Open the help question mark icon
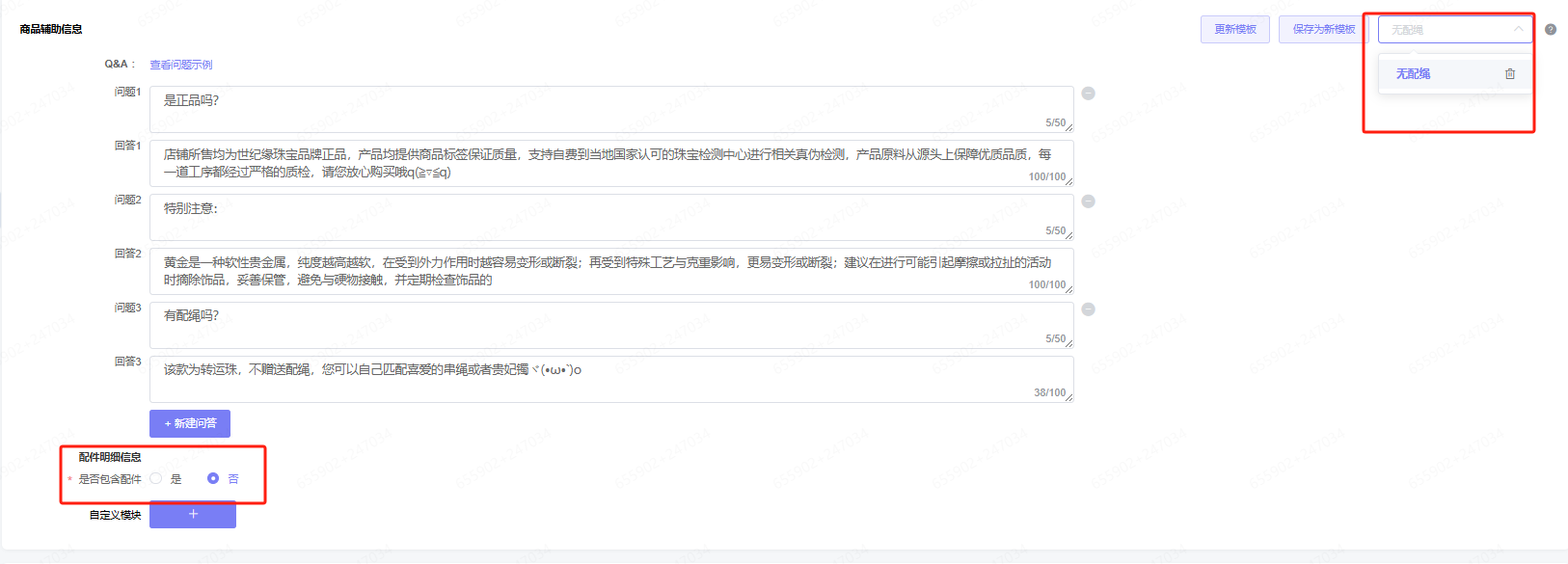1568x564 pixels. coord(1551,30)
